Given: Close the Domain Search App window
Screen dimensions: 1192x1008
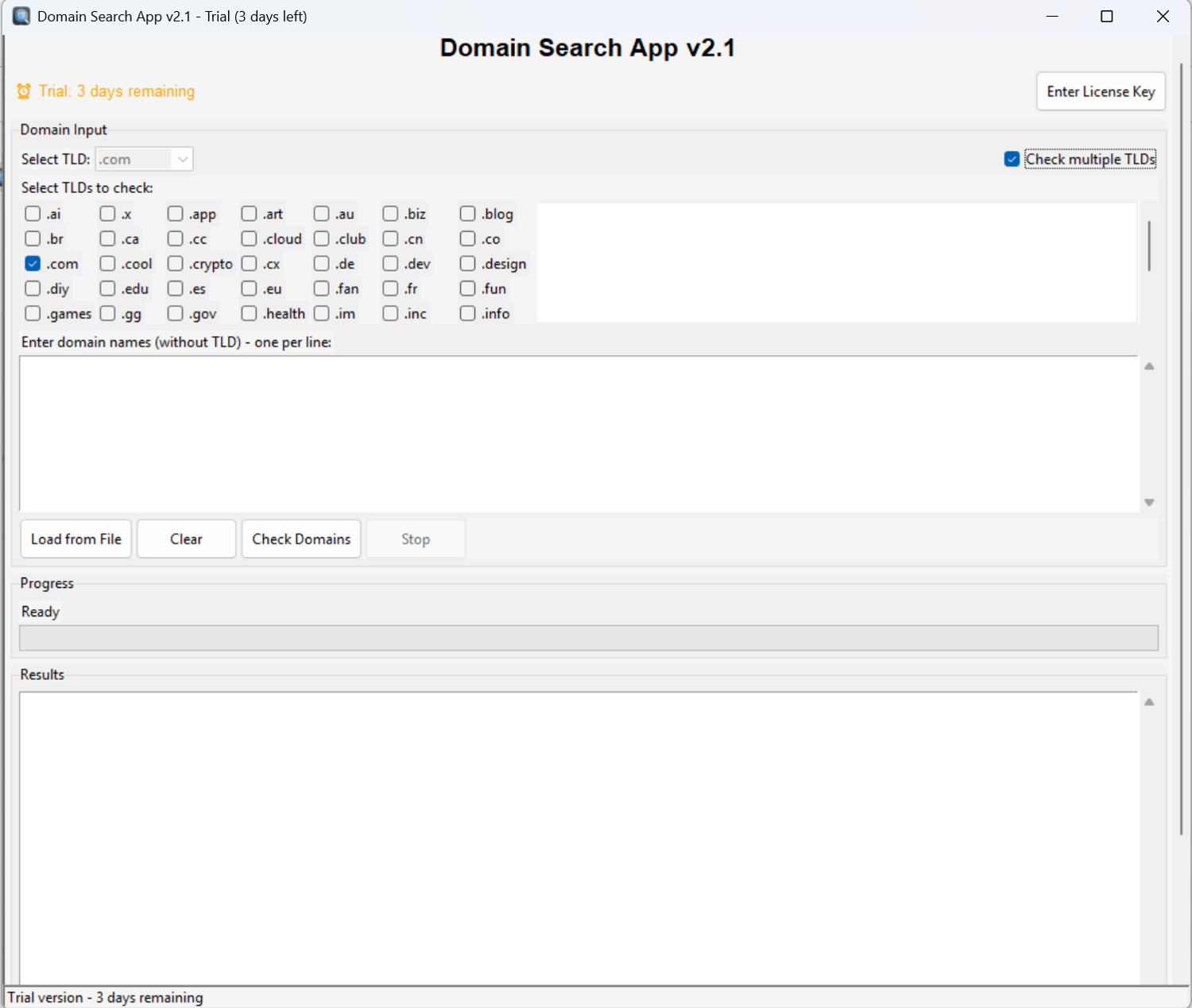Looking at the screenshot, I should tap(1163, 16).
